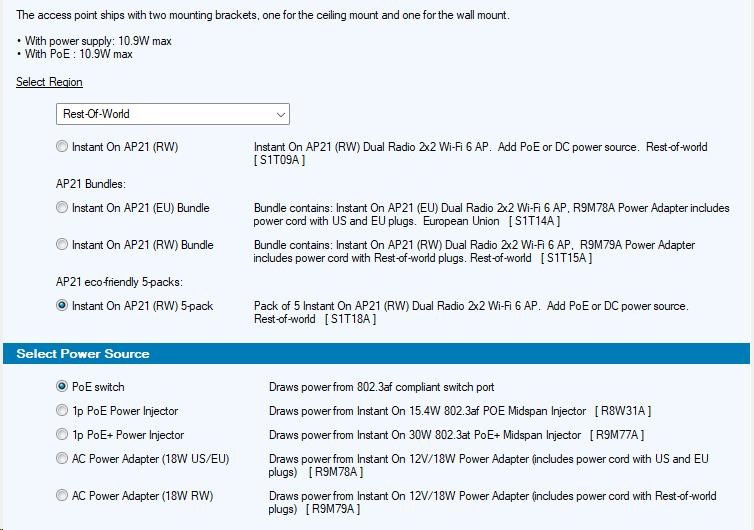Pick the Instant On AP21 (RW) Bundle

63,245
